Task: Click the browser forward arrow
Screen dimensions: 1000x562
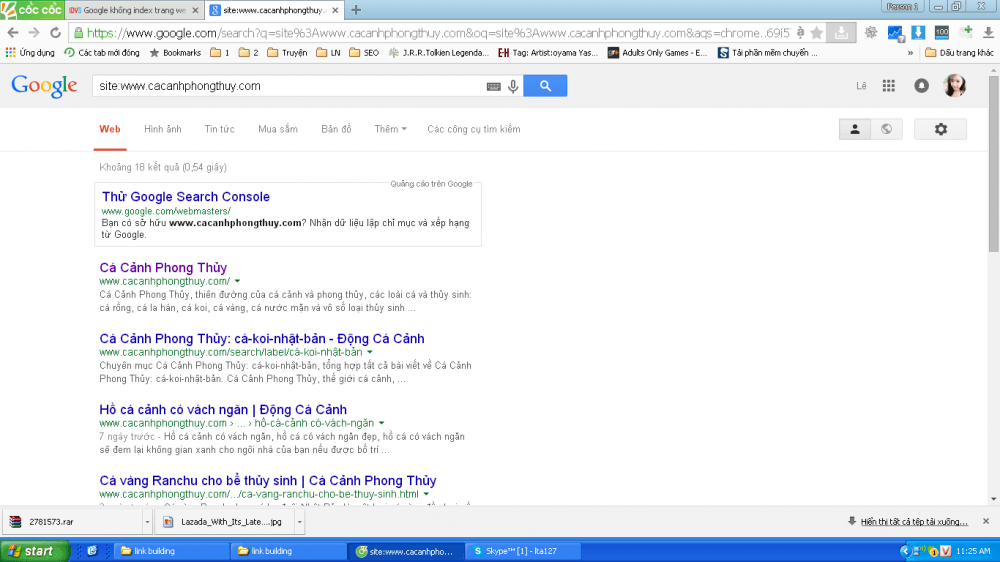Action: tap(34, 33)
